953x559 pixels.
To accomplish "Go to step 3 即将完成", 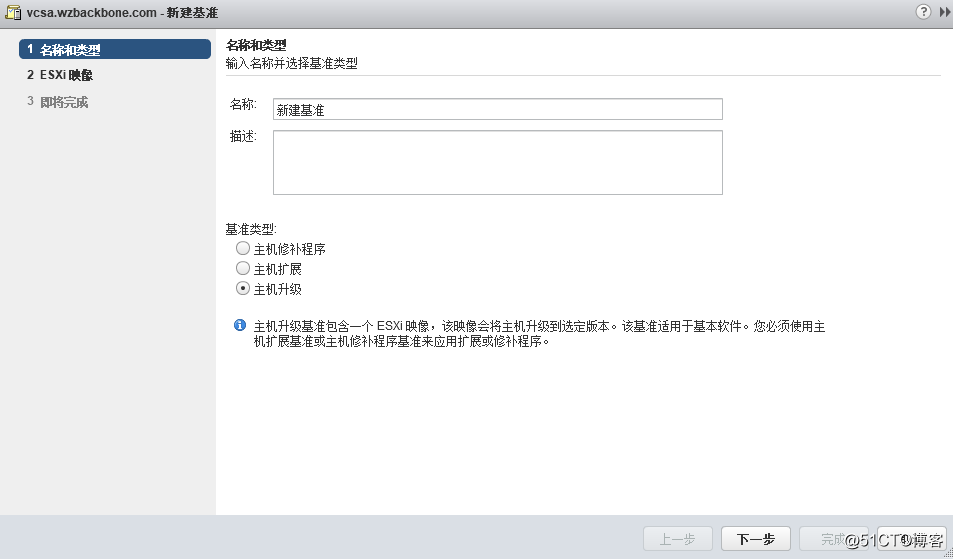I will pyautogui.click(x=58, y=102).
